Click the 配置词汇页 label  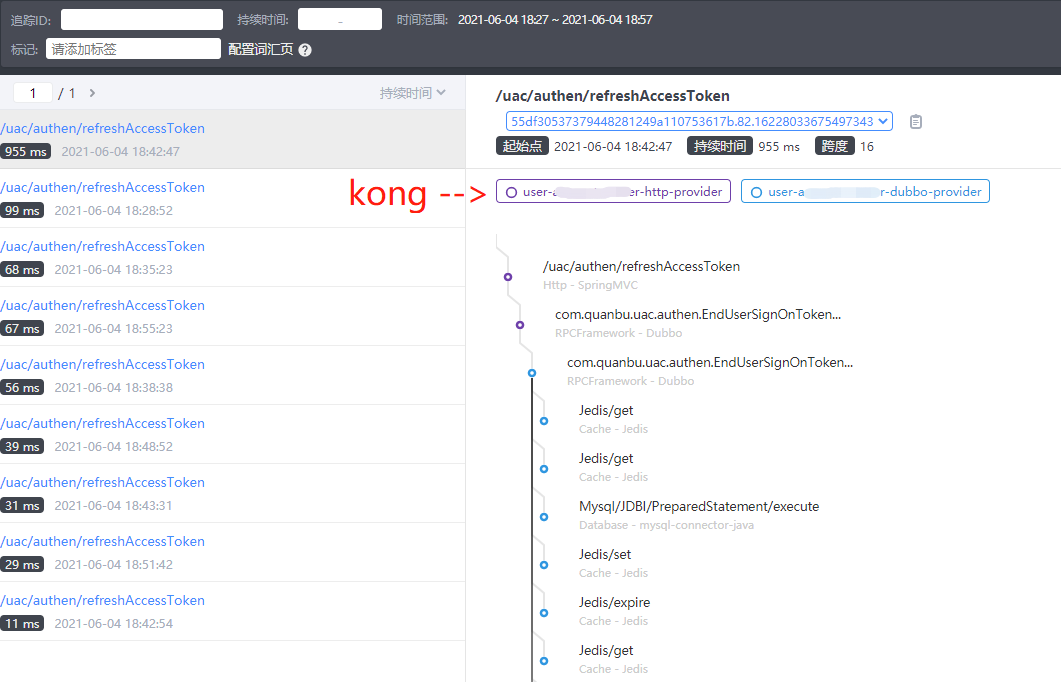261,49
